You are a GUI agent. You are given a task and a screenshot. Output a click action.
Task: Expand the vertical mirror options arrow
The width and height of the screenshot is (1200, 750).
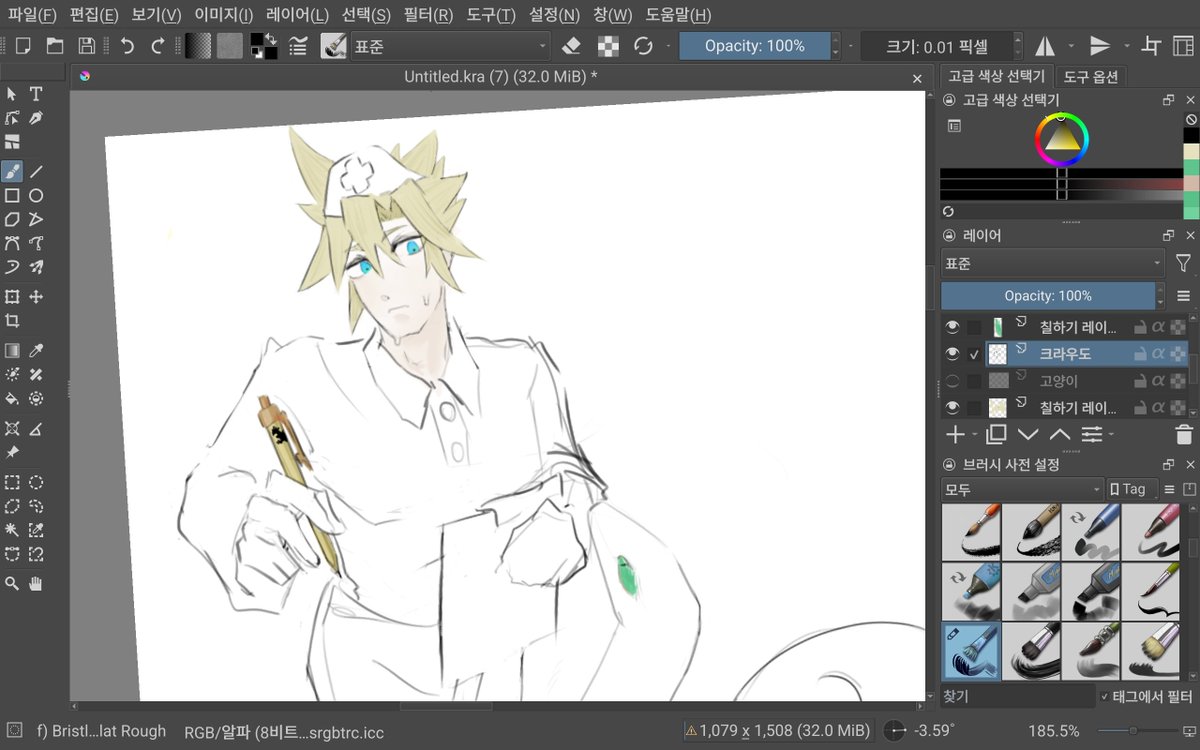1126,46
